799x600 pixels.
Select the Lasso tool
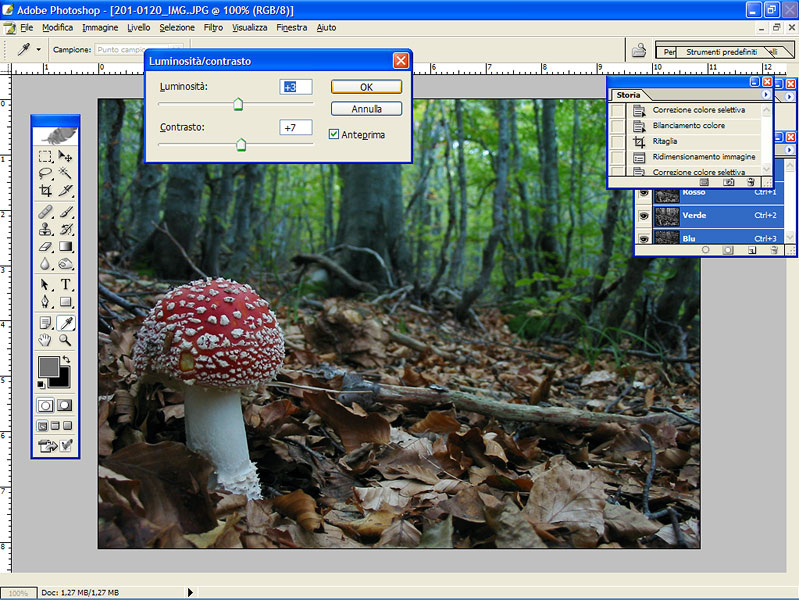point(46,173)
